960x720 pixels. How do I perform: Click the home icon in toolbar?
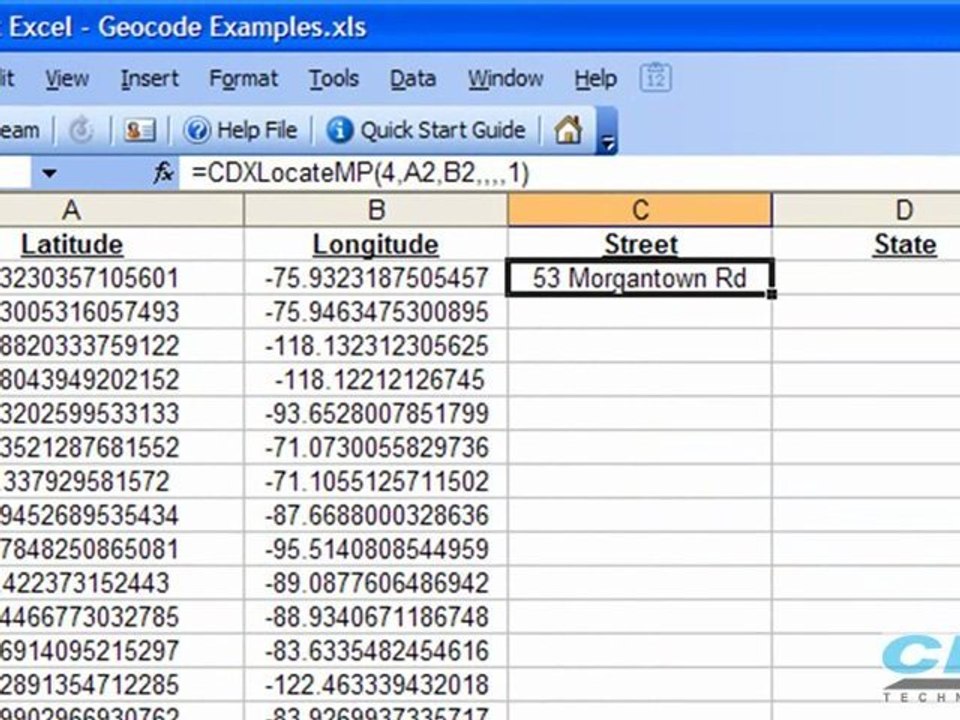[x=568, y=130]
